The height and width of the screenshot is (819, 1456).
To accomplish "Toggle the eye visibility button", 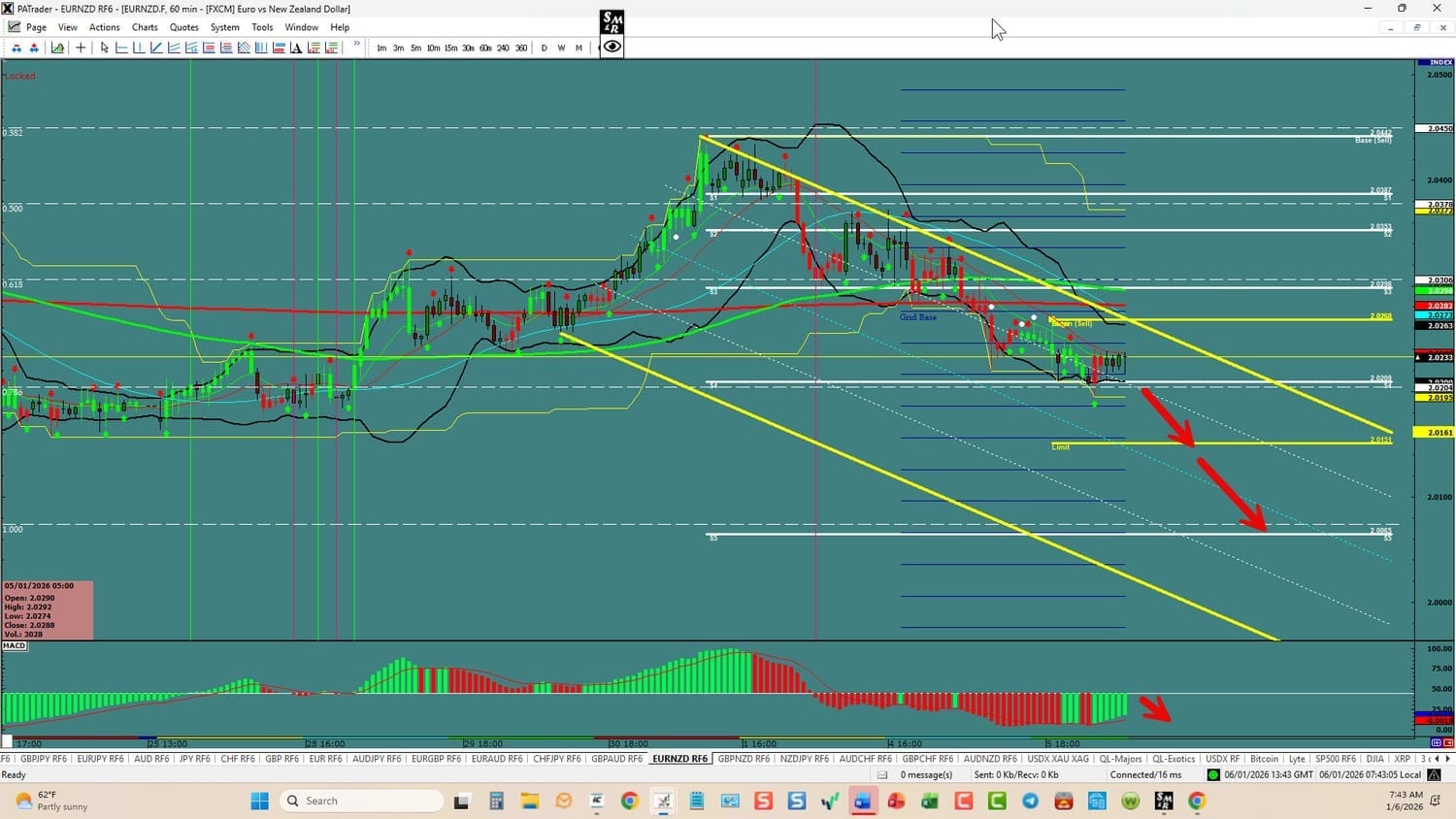I will coord(612,47).
